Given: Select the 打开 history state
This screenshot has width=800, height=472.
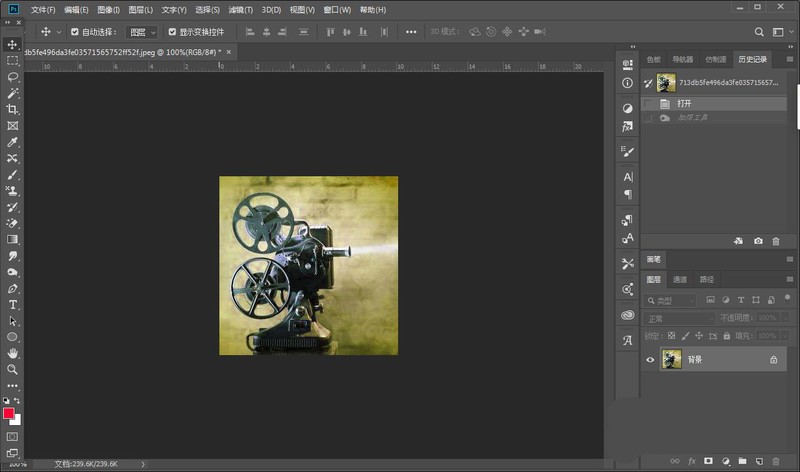Looking at the screenshot, I should (x=683, y=103).
